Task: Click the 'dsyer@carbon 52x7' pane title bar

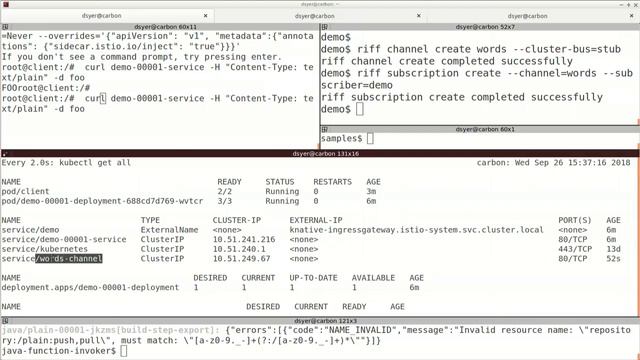Action: [x=480, y=27]
